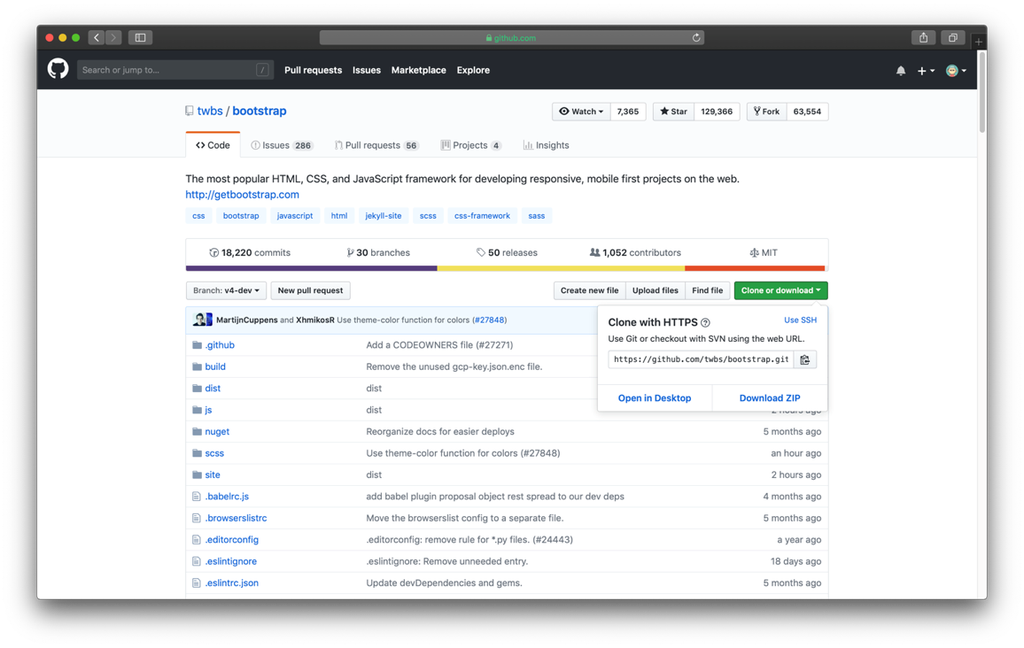
Task: Switch to Use SSH
Action: [800, 320]
